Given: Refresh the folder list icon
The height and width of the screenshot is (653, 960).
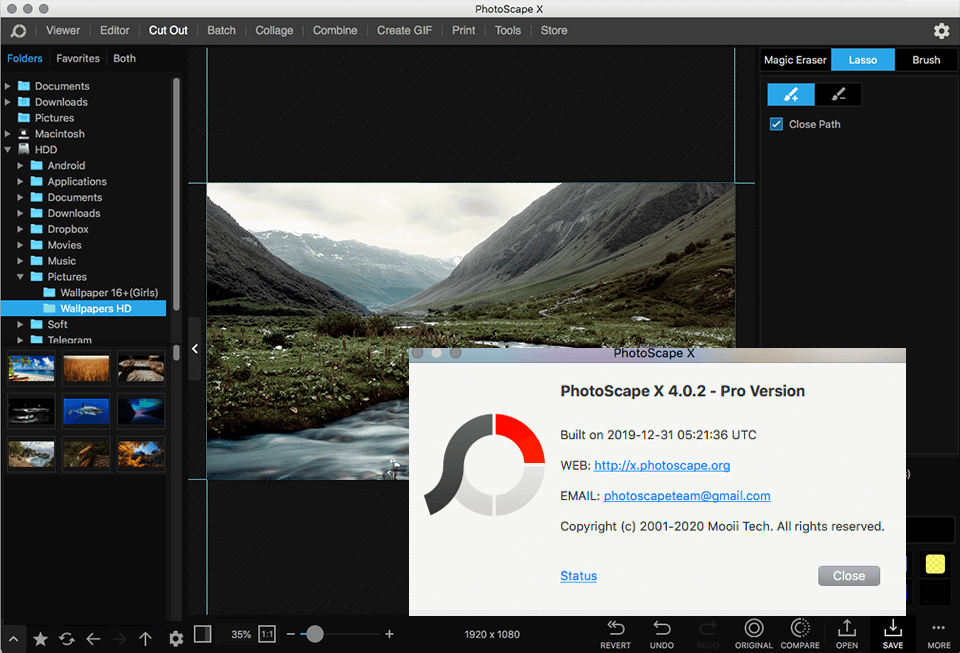Looking at the screenshot, I should point(67,639).
